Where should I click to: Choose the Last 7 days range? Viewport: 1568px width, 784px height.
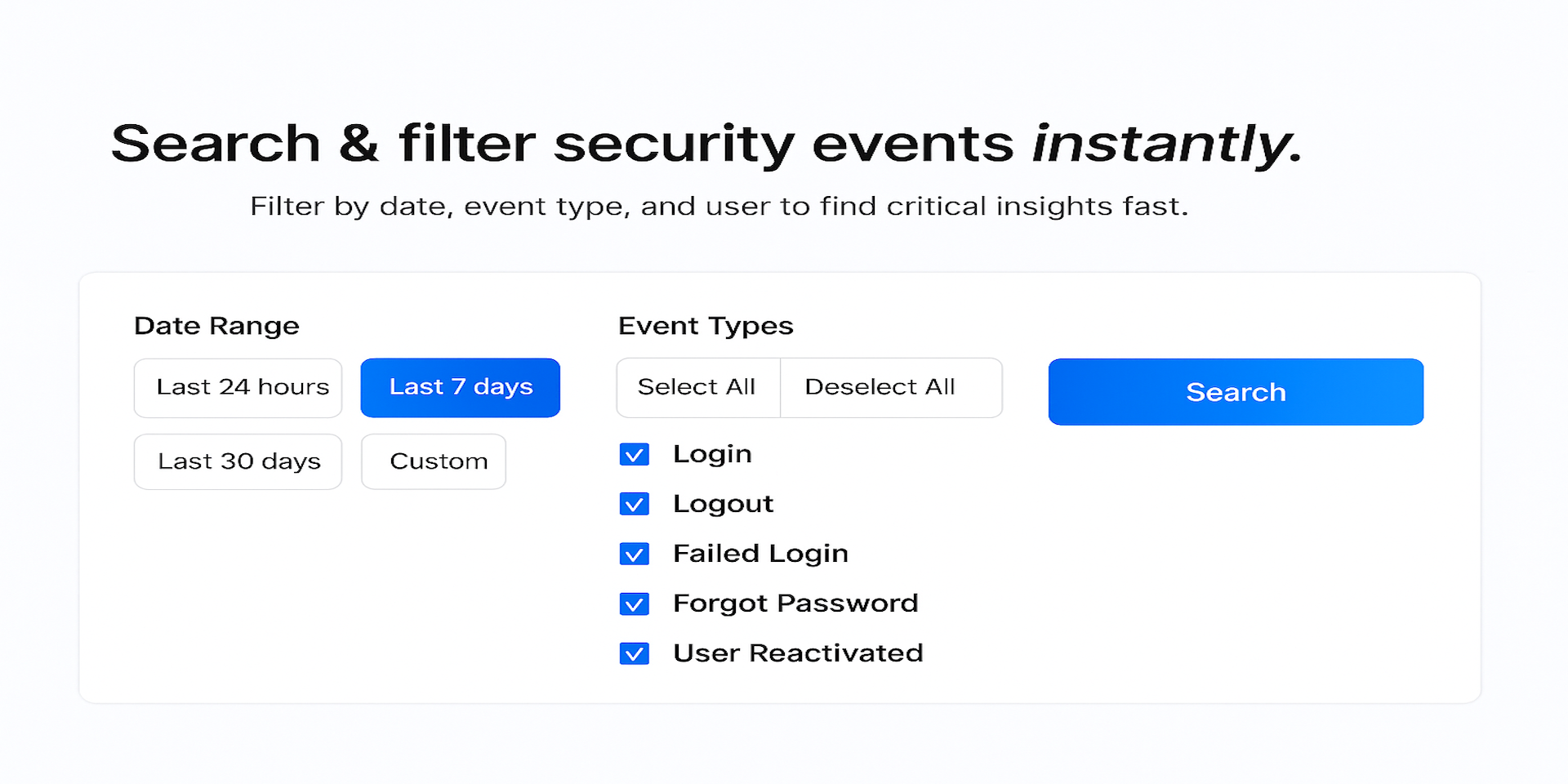coord(460,388)
